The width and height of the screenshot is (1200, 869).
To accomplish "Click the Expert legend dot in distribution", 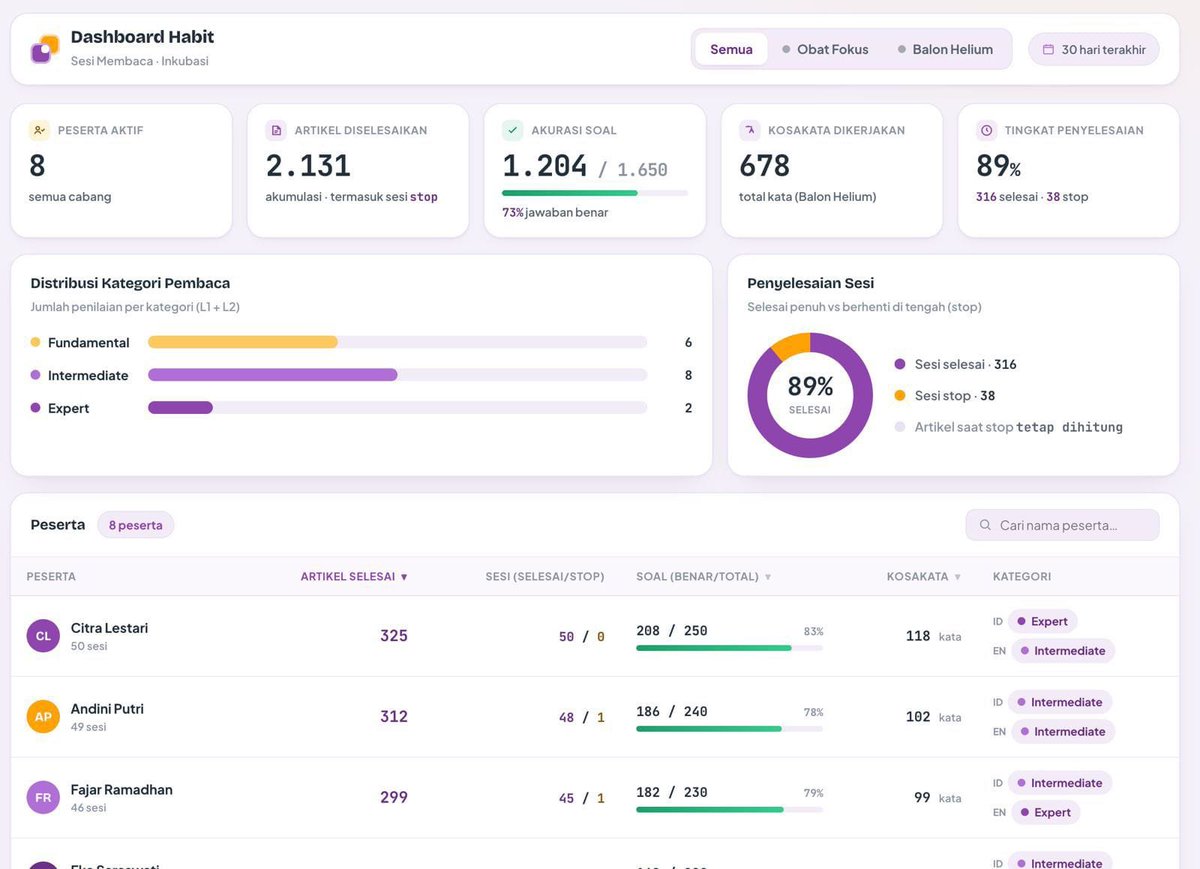I will pos(36,408).
